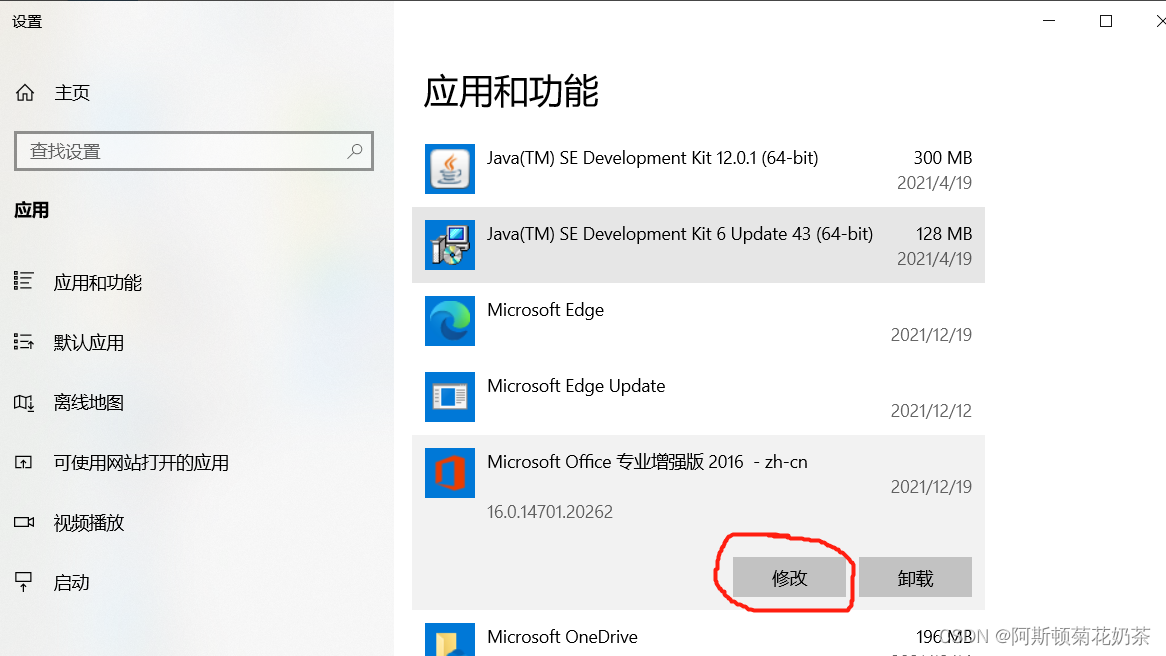Click the 300 MB size value
Viewport: 1166px width, 656px height.
[942, 158]
